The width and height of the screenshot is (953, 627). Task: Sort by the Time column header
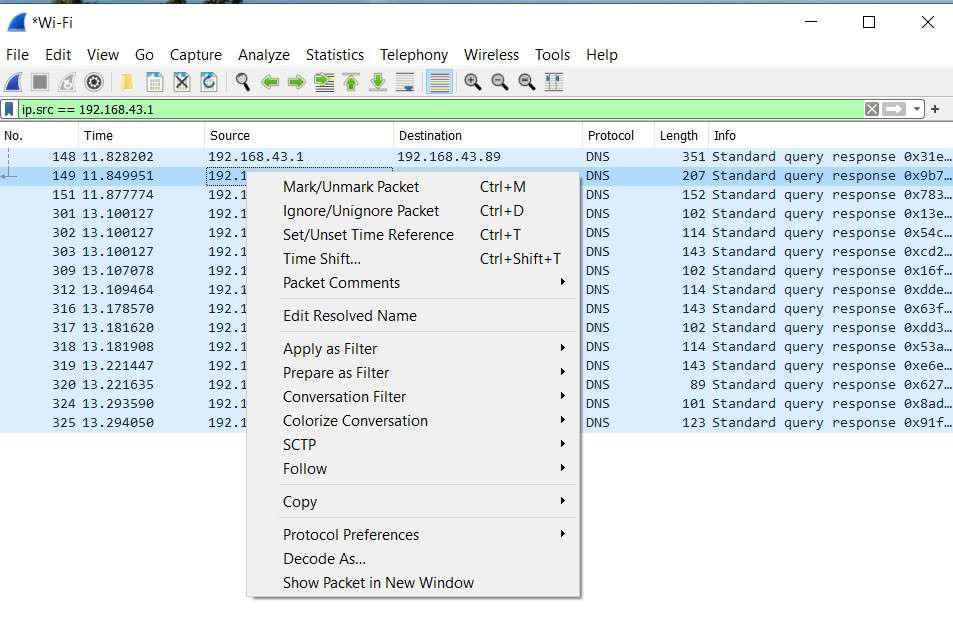(141, 135)
